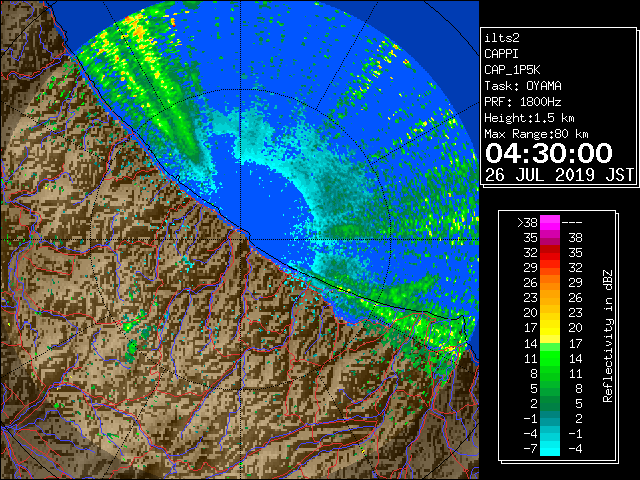Click the 'Task: OYAMA' line
The width and height of the screenshot is (640, 480).
click(x=523, y=86)
